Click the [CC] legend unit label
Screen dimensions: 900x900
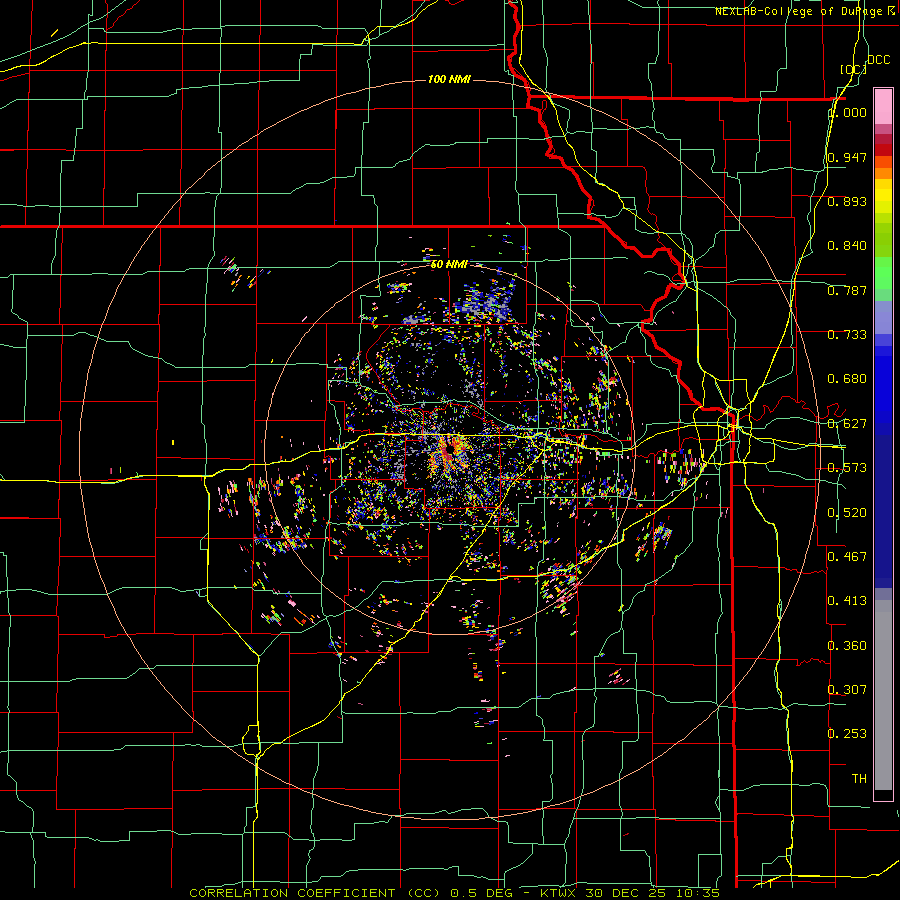[x=853, y=69]
